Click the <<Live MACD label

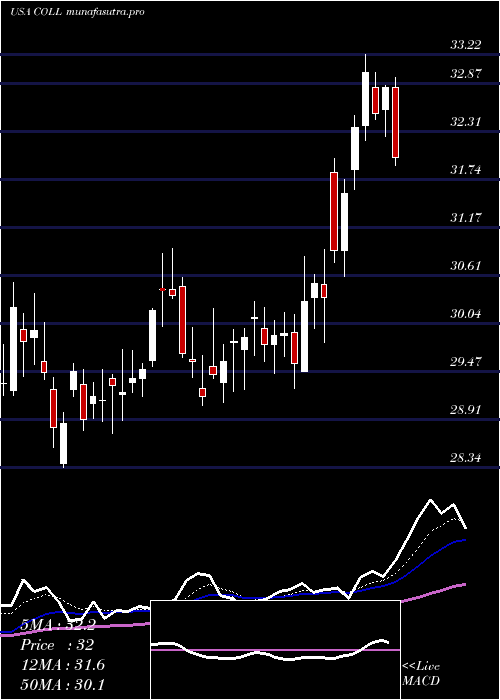pyautogui.click(x=421, y=673)
